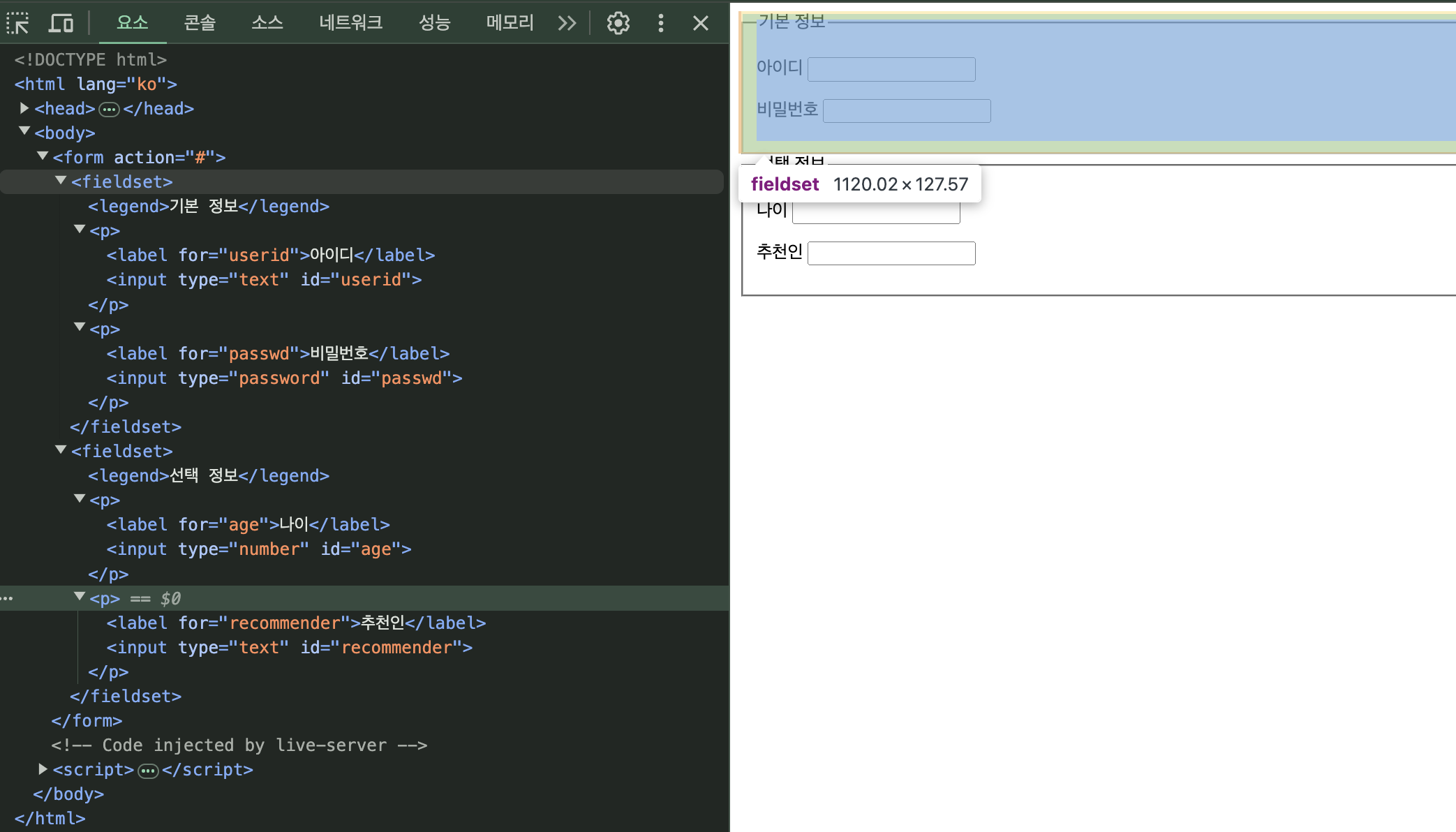Select the legend 선택 정보 line

point(208,476)
